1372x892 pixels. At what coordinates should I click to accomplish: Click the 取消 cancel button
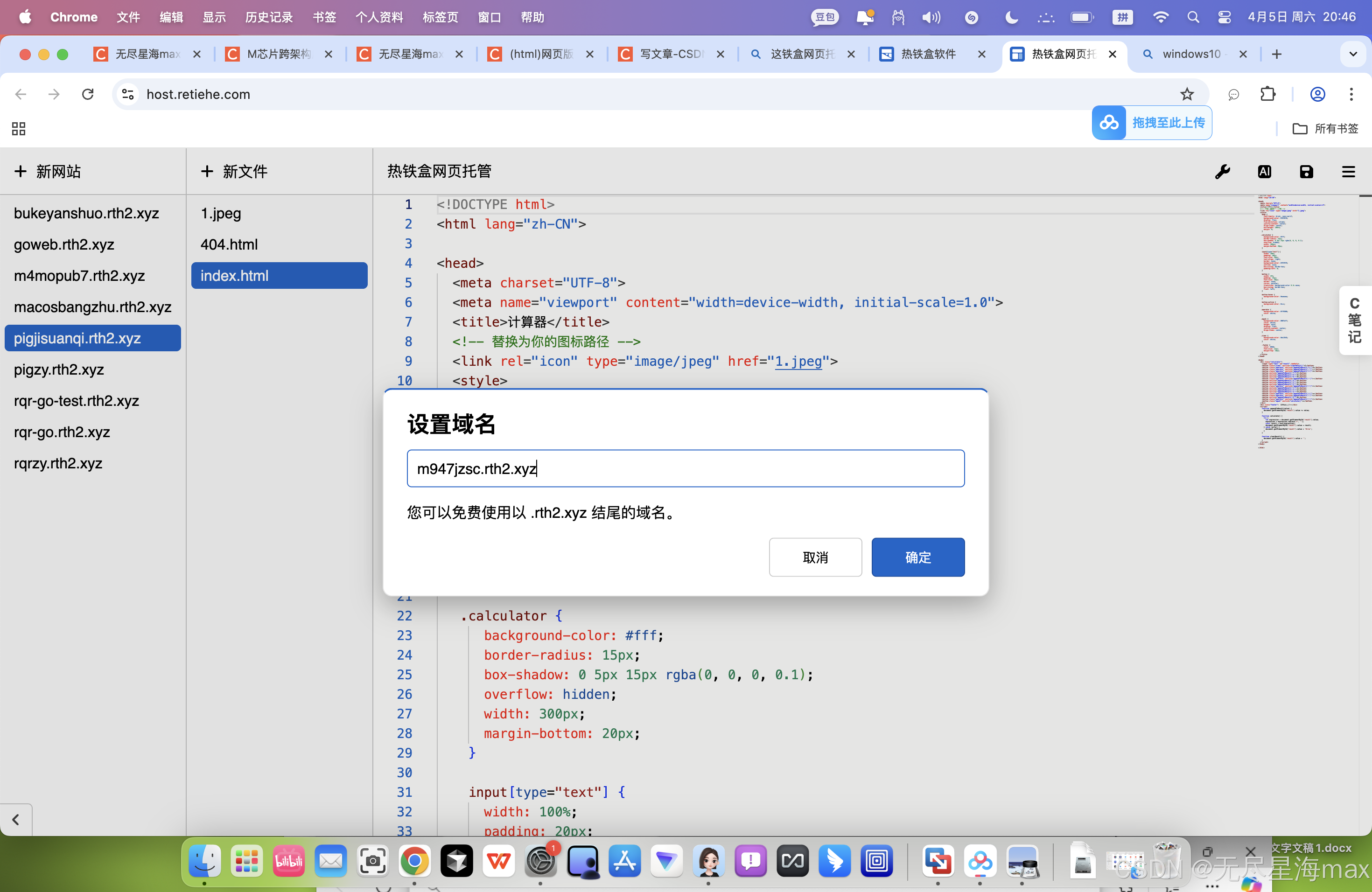point(815,557)
